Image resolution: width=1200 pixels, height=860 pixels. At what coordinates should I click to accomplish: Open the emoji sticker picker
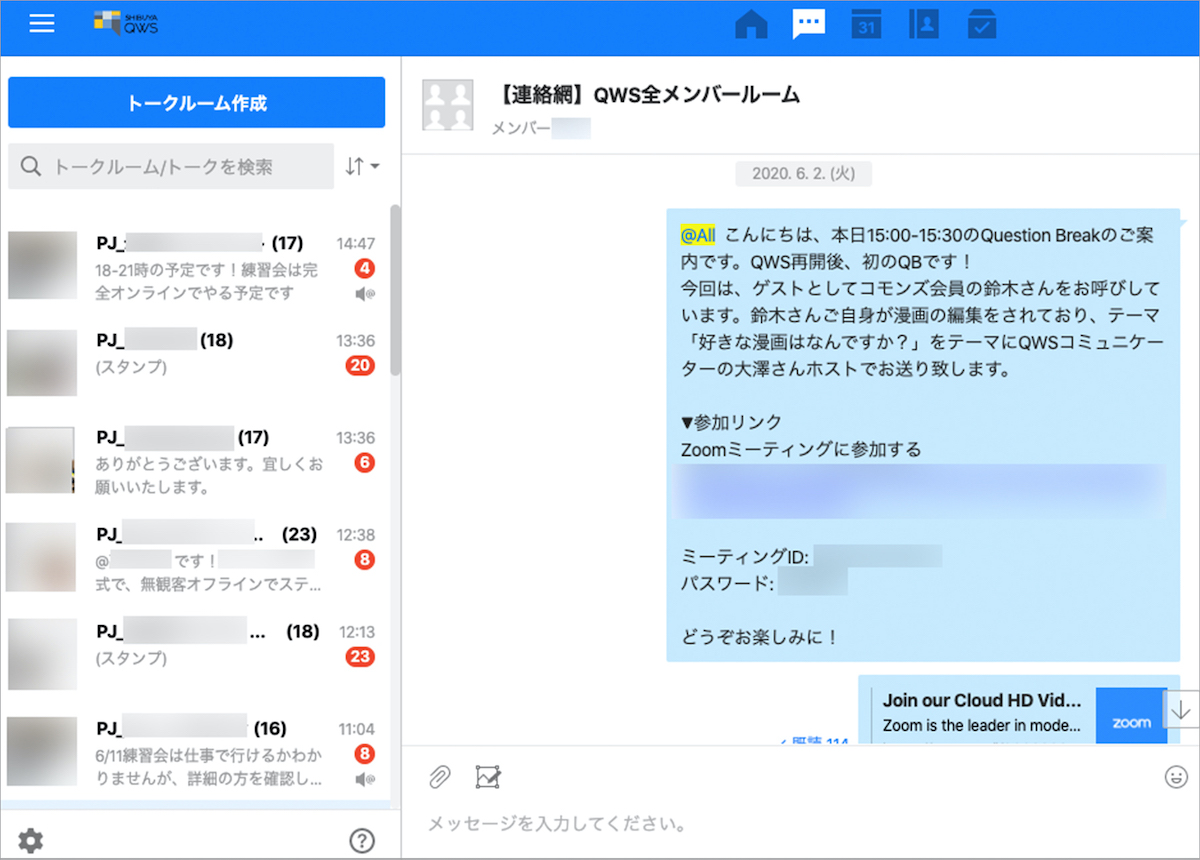(1176, 776)
